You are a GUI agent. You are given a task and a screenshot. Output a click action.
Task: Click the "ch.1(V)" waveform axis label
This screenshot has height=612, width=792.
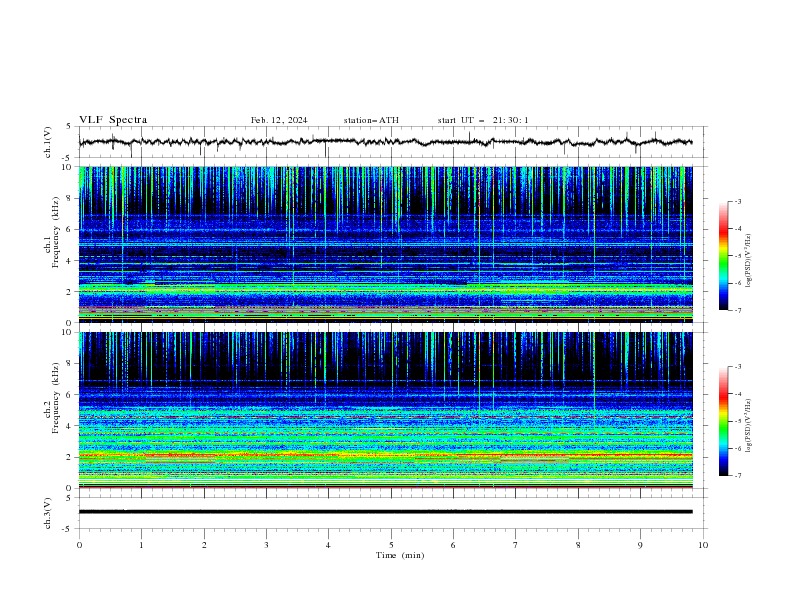[x=48, y=142]
